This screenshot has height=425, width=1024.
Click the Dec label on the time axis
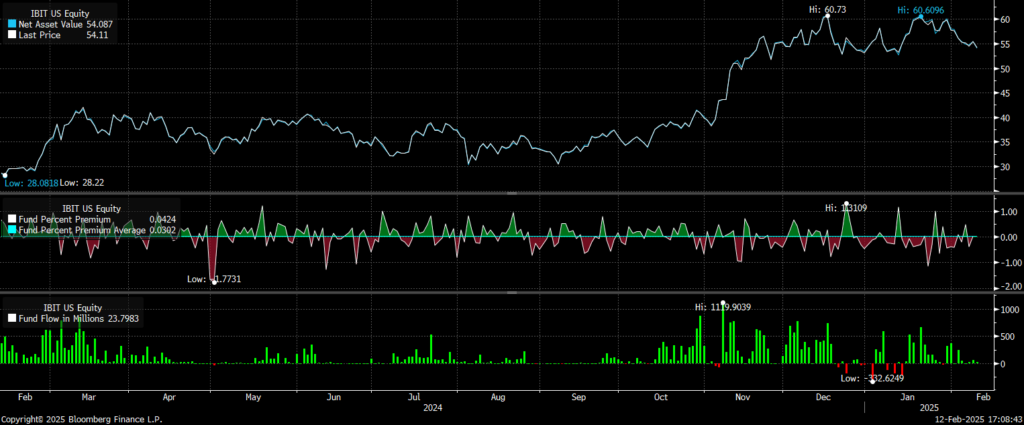[x=824, y=397]
